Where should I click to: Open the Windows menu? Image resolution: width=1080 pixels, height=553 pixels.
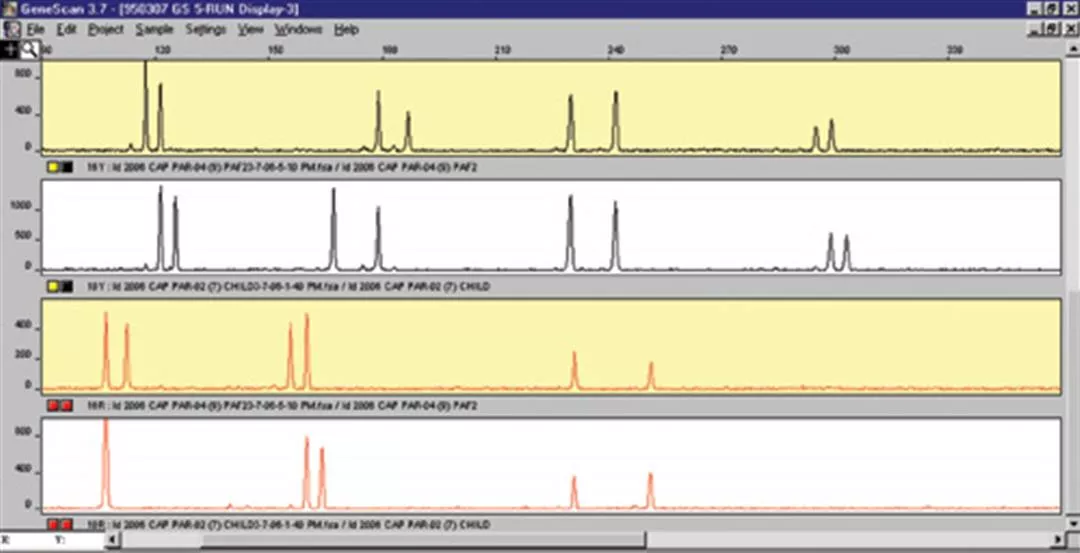(x=298, y=29)
